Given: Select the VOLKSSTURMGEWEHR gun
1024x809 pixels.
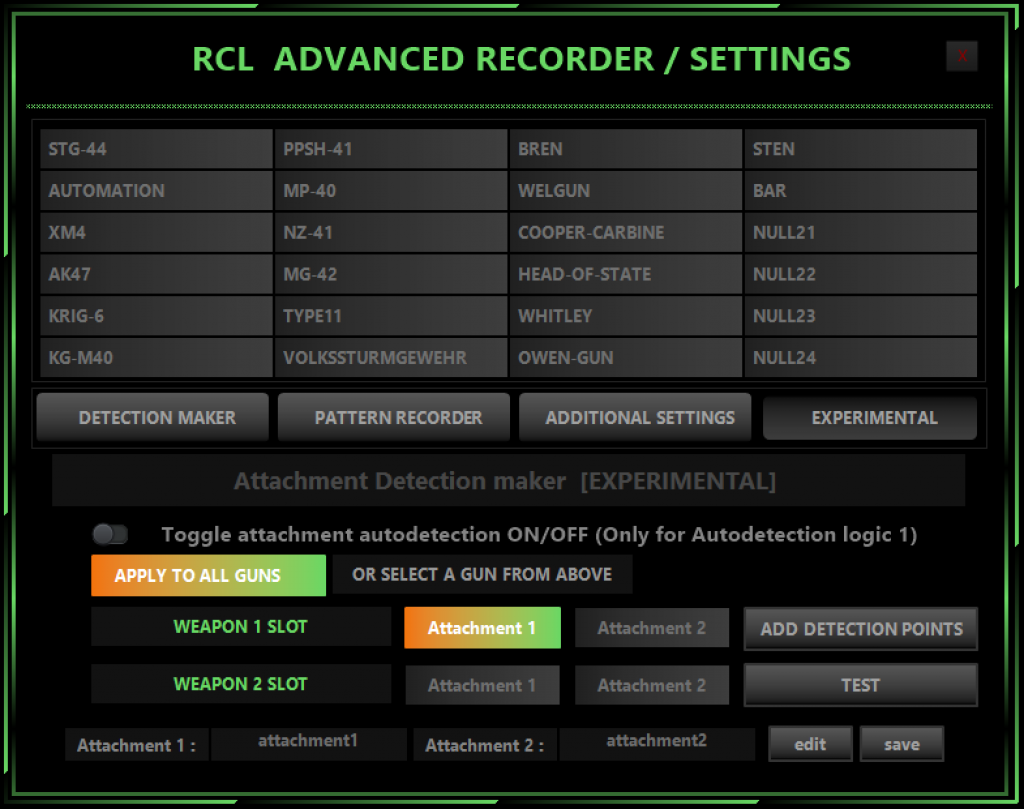Looking at the screenshot, I should (391, 357).
